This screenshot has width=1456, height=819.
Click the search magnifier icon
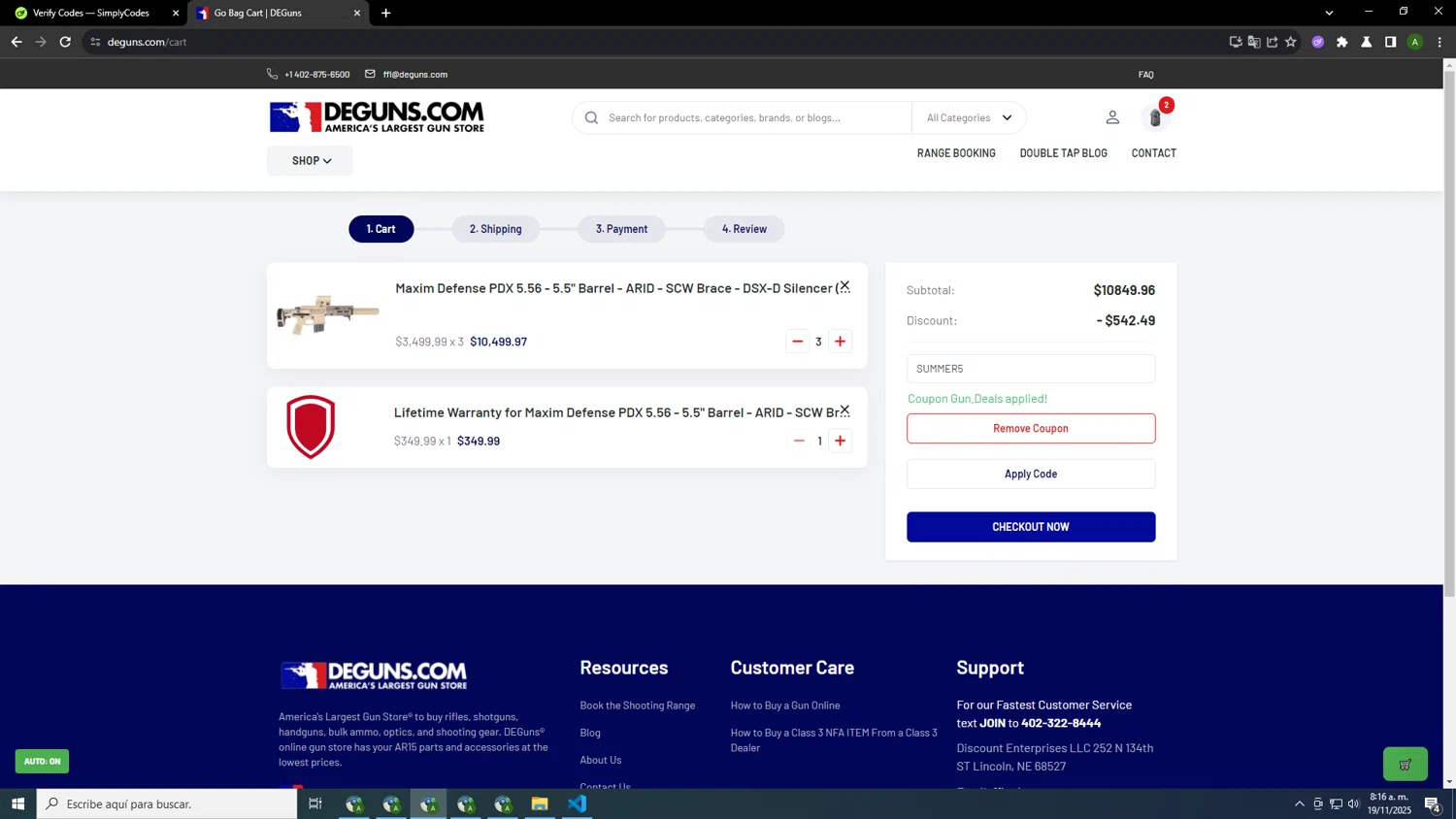click(x=591, y=117)
